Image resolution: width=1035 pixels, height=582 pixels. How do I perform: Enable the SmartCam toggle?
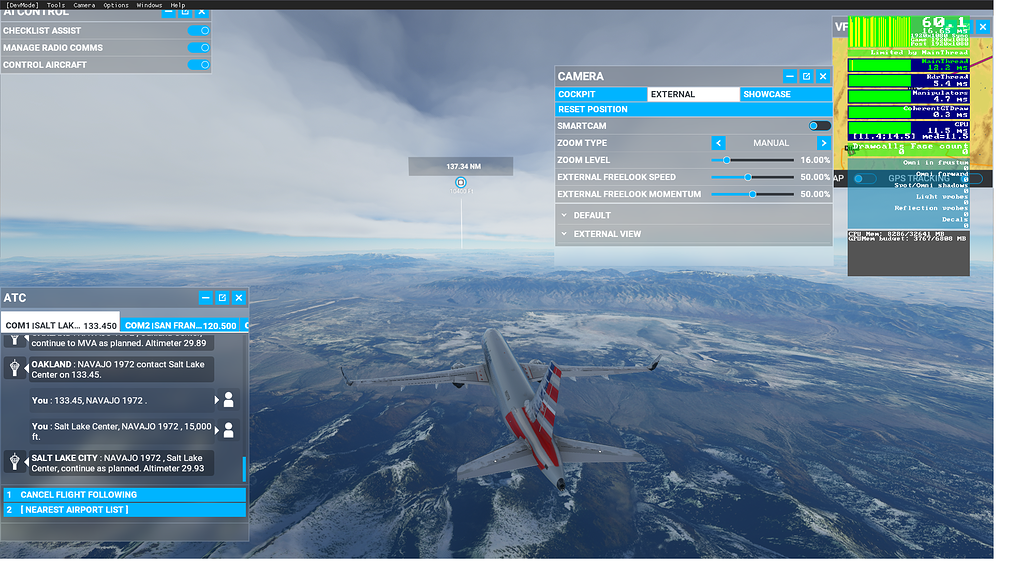[818, 125]
